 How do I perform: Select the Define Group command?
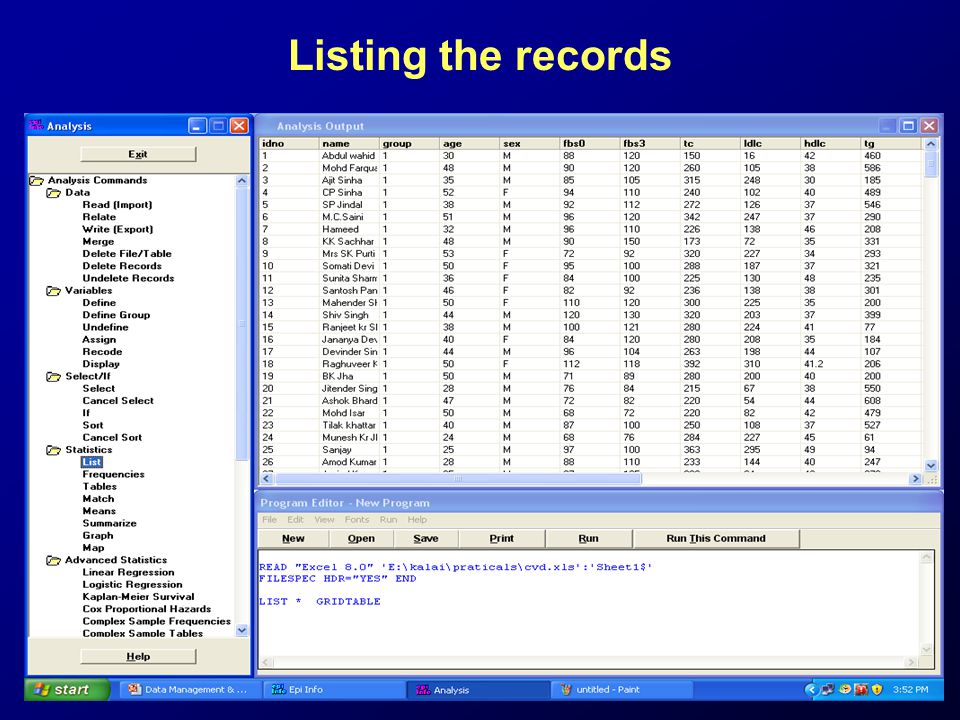click(x=116, y=315)
